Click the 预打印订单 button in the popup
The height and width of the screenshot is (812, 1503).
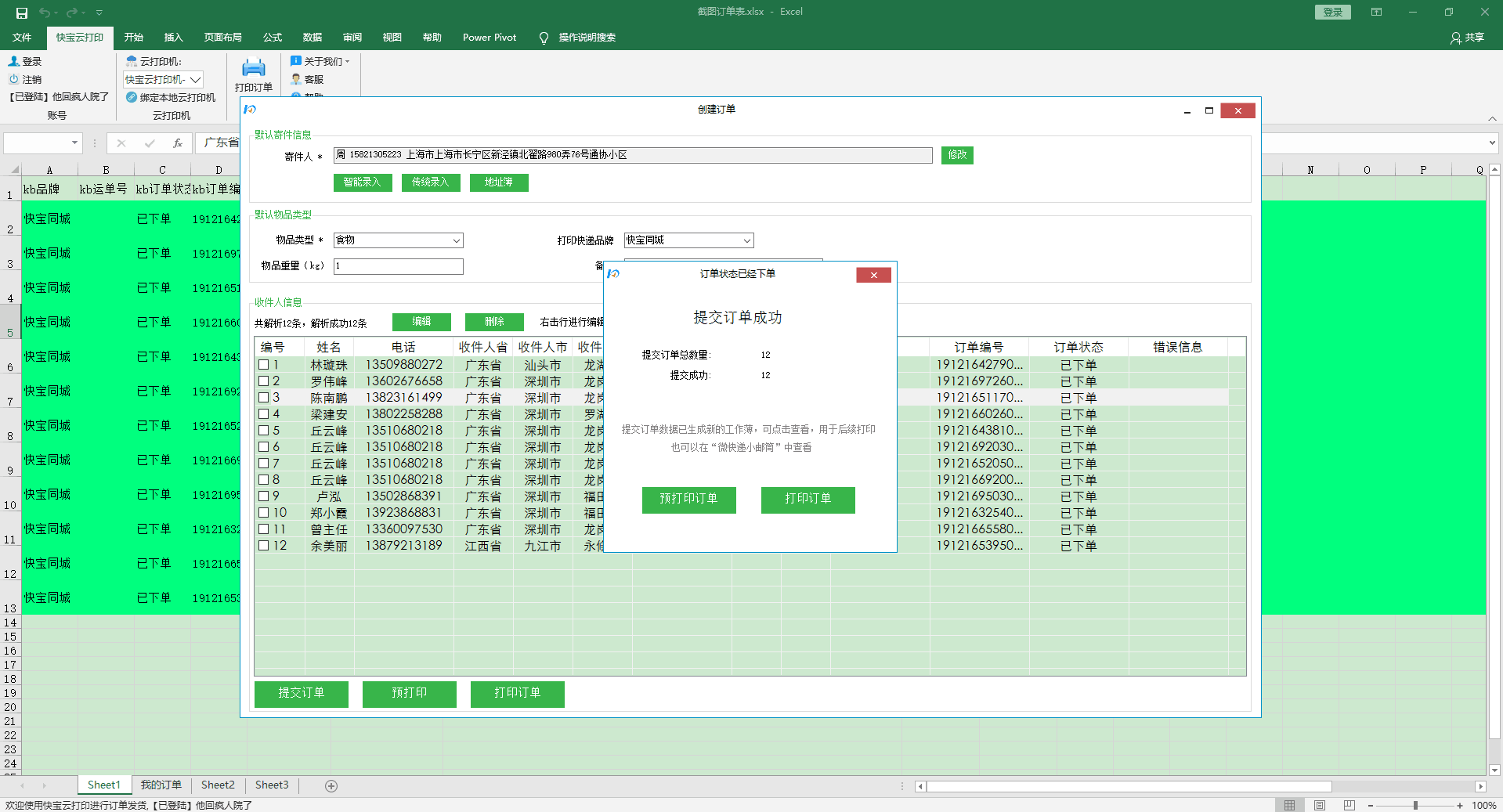[688, 500]
